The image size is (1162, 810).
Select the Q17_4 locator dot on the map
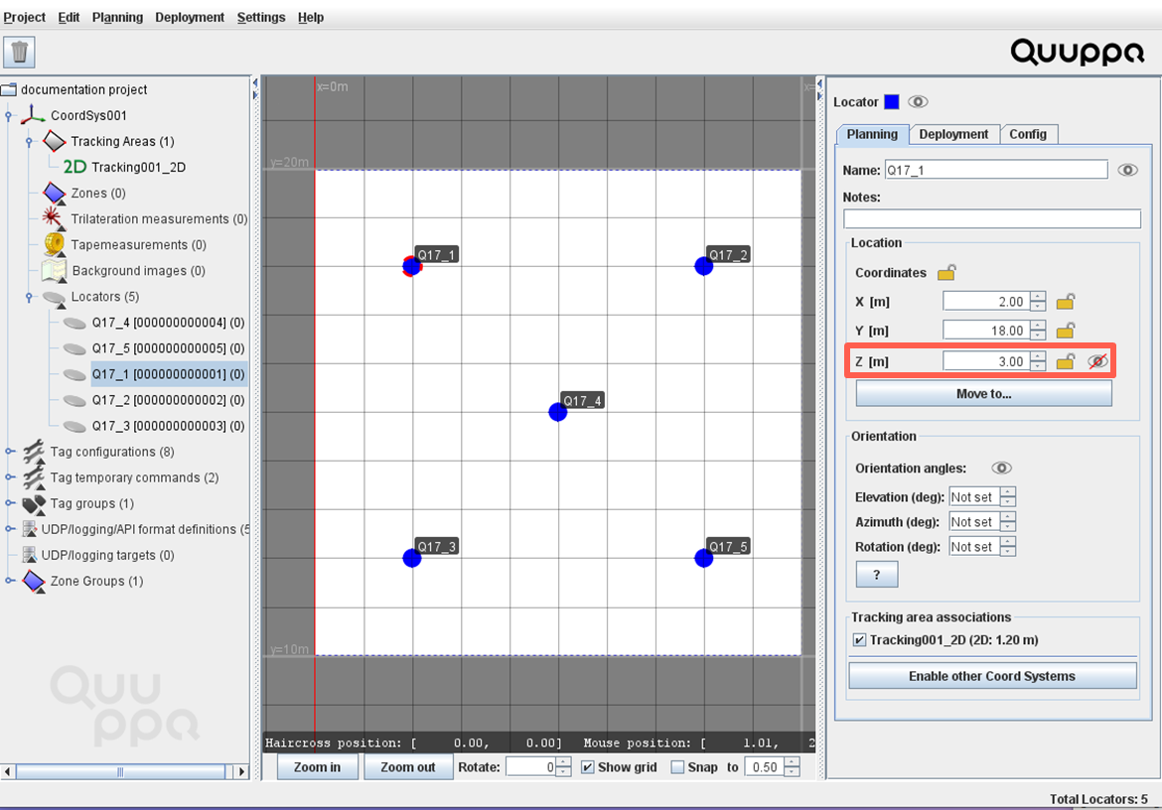click(558, 412)
